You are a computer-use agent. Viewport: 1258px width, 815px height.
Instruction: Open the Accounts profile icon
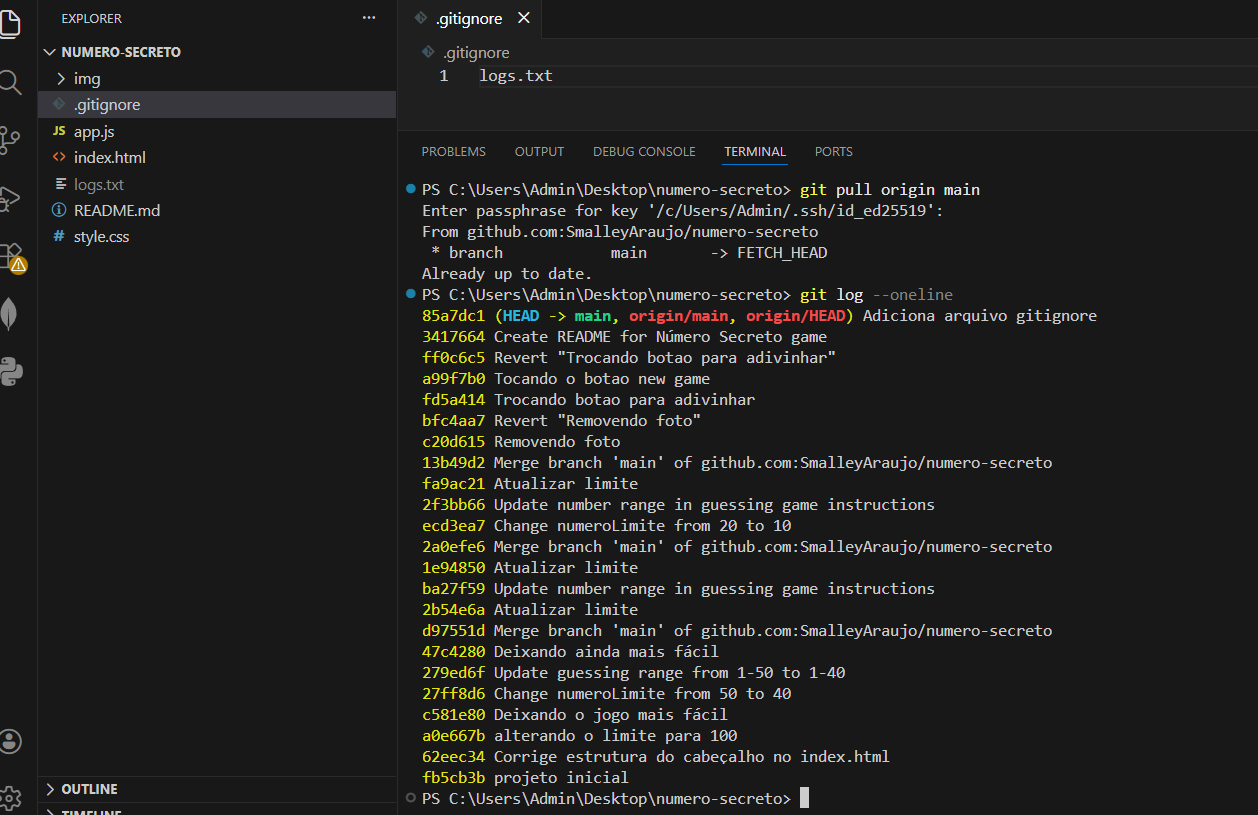[10, 741]
